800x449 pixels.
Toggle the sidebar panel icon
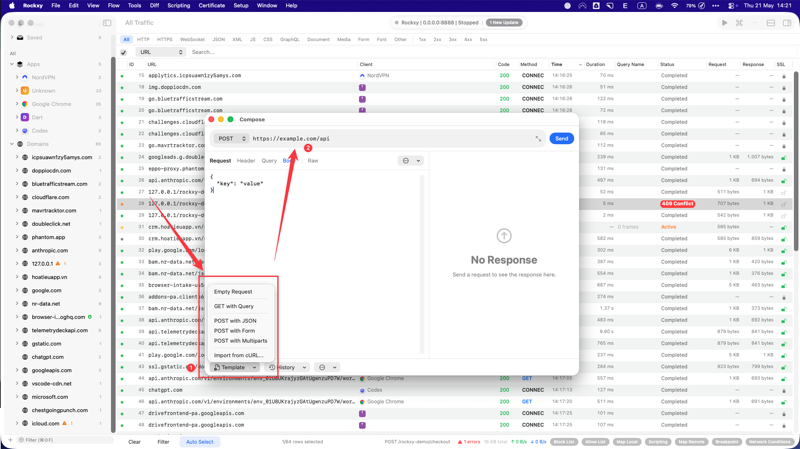click(107, 23)
